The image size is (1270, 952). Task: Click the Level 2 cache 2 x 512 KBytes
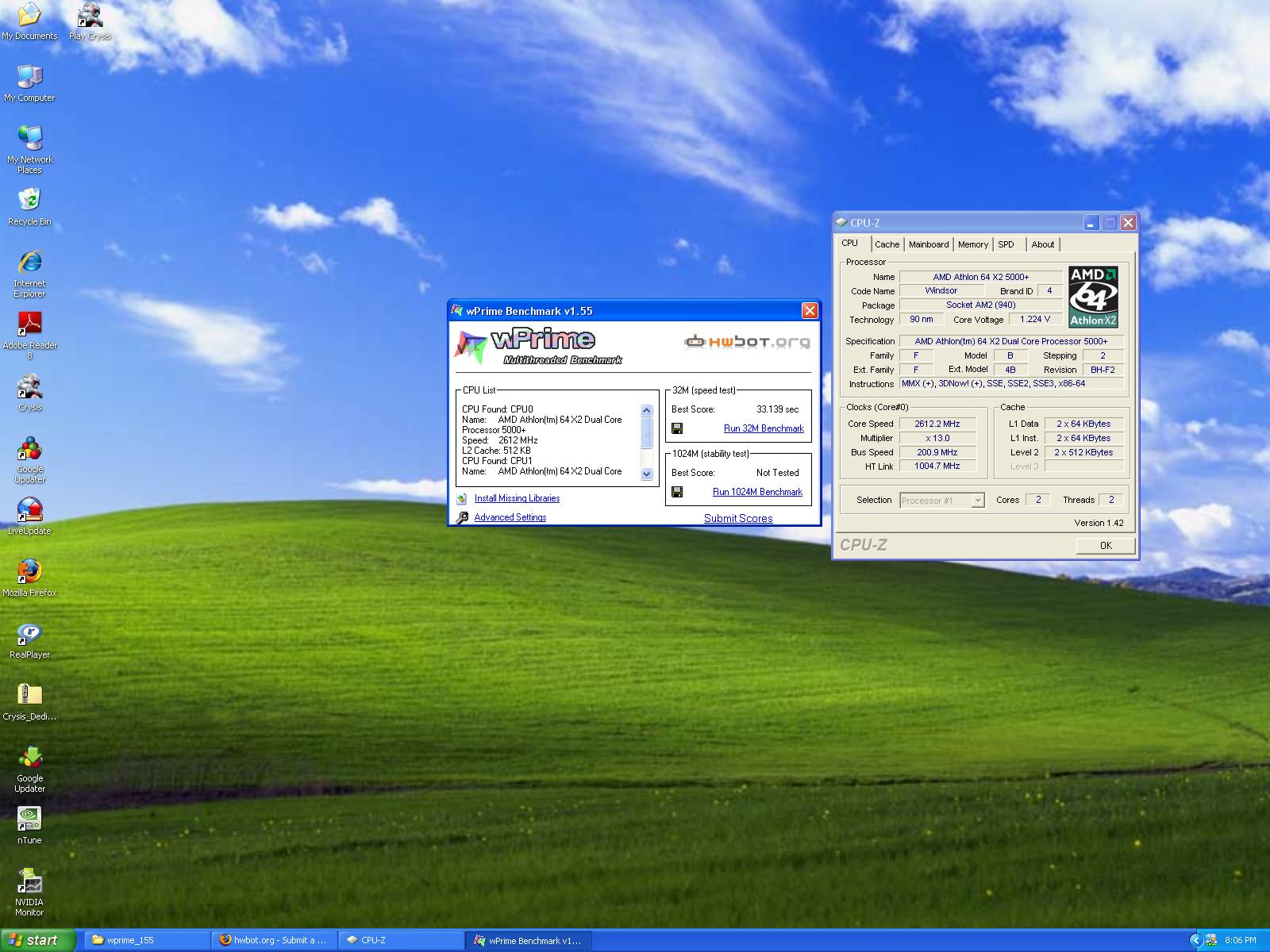point(1083,452)
